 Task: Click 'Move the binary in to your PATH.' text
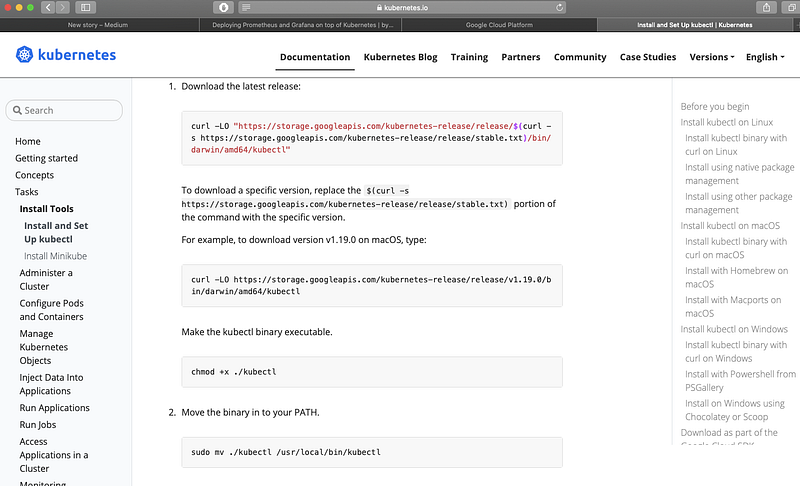click(250, 412)
